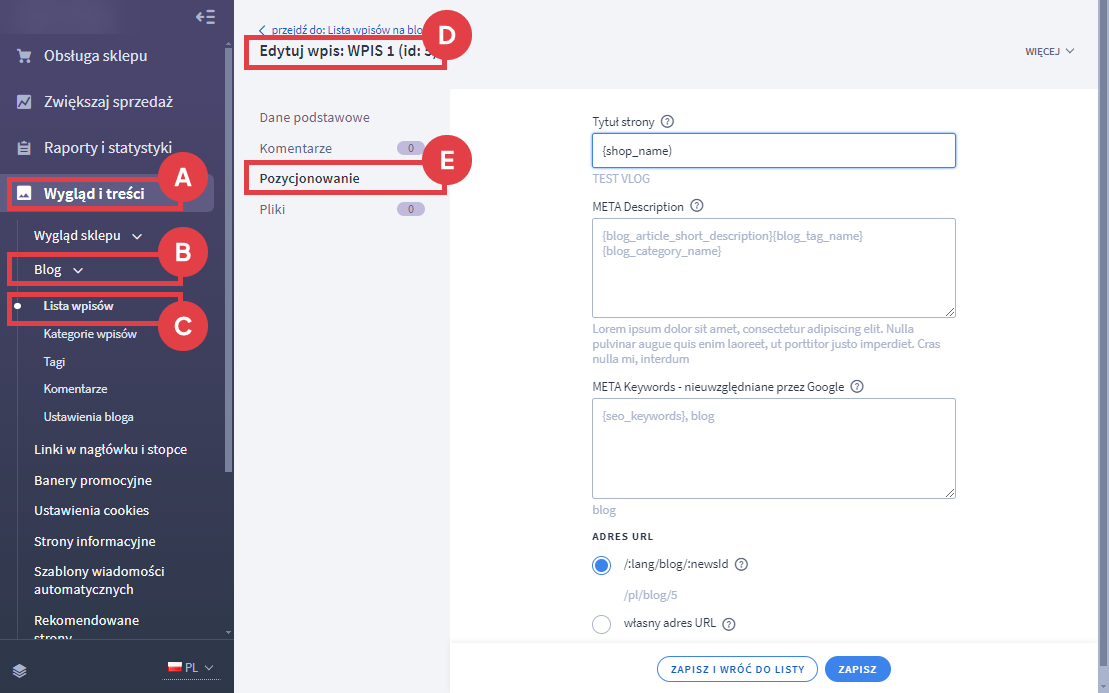Click the shopping cart icon for Obsługa sklepu
Screen dimensions: 1109x693
(24, 56)
